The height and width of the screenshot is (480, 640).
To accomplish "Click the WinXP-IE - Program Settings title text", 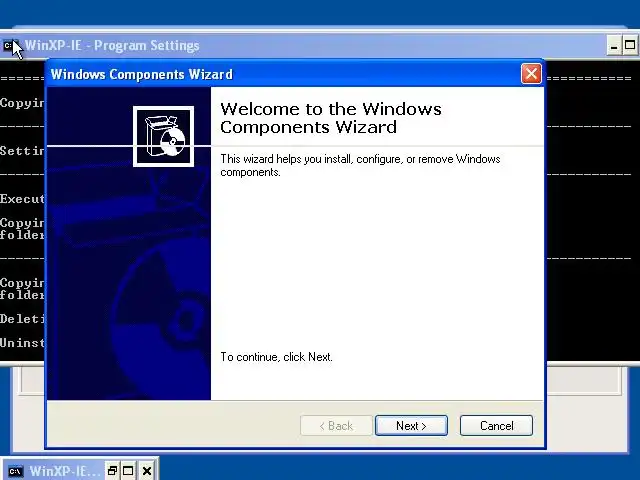I will pos(112,45).
